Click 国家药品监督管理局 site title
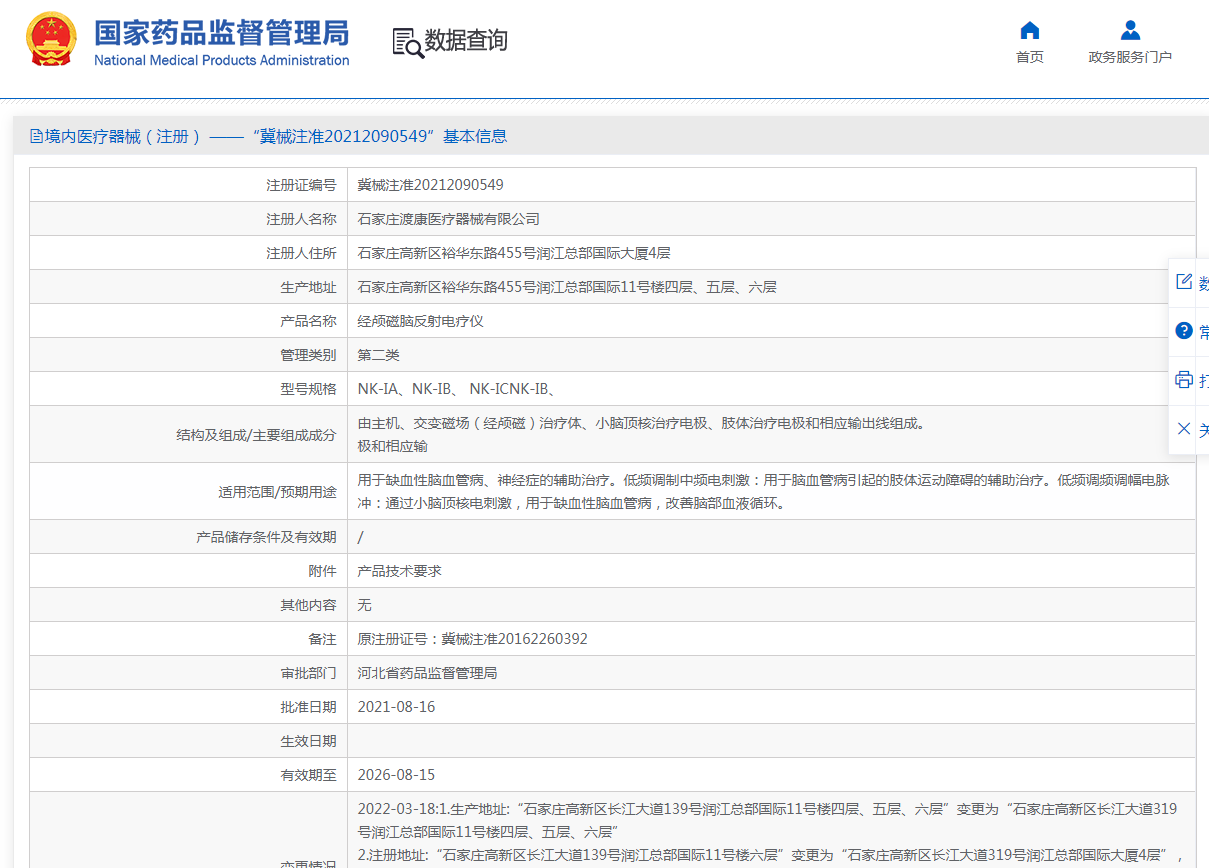The image size is (1209, 868). [x=222, y=32]
